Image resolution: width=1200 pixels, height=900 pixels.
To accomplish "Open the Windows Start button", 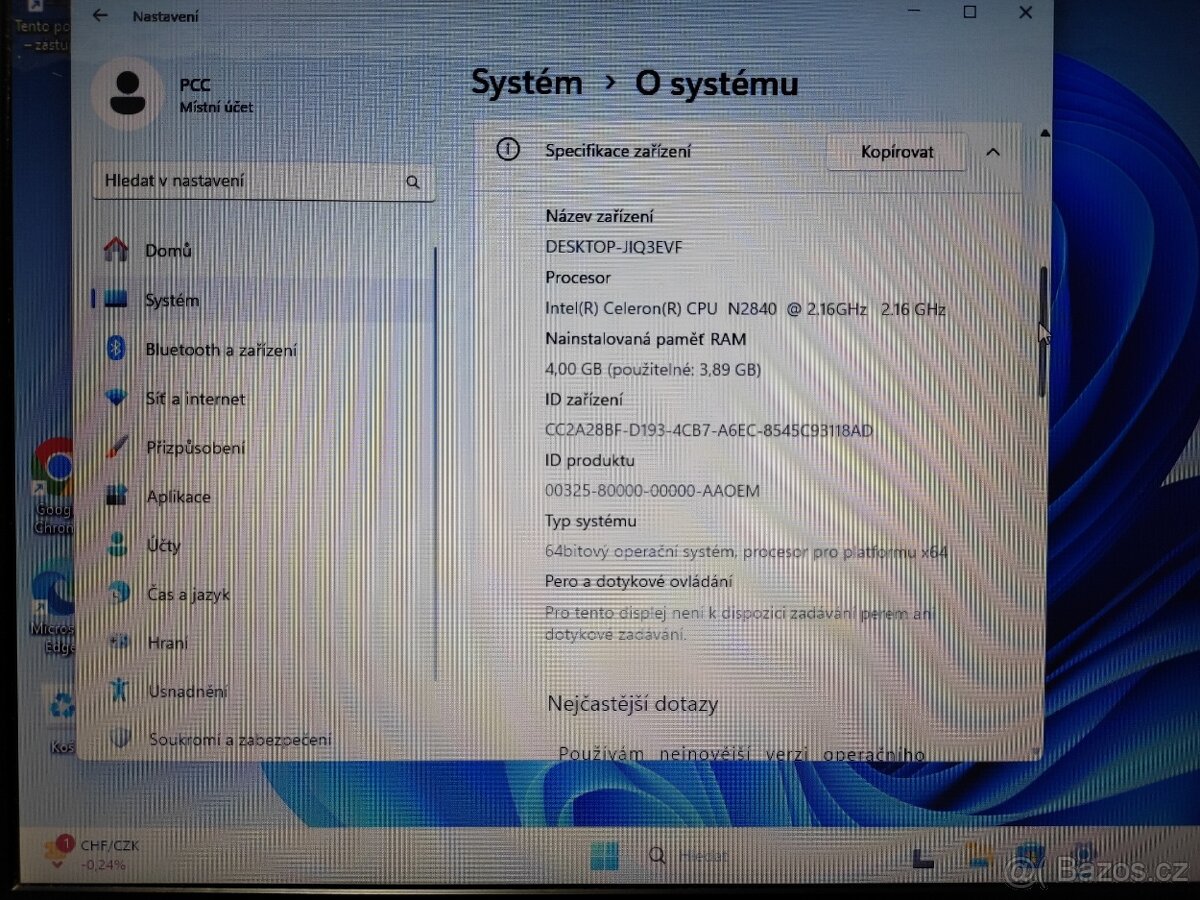I will point(604,856).
